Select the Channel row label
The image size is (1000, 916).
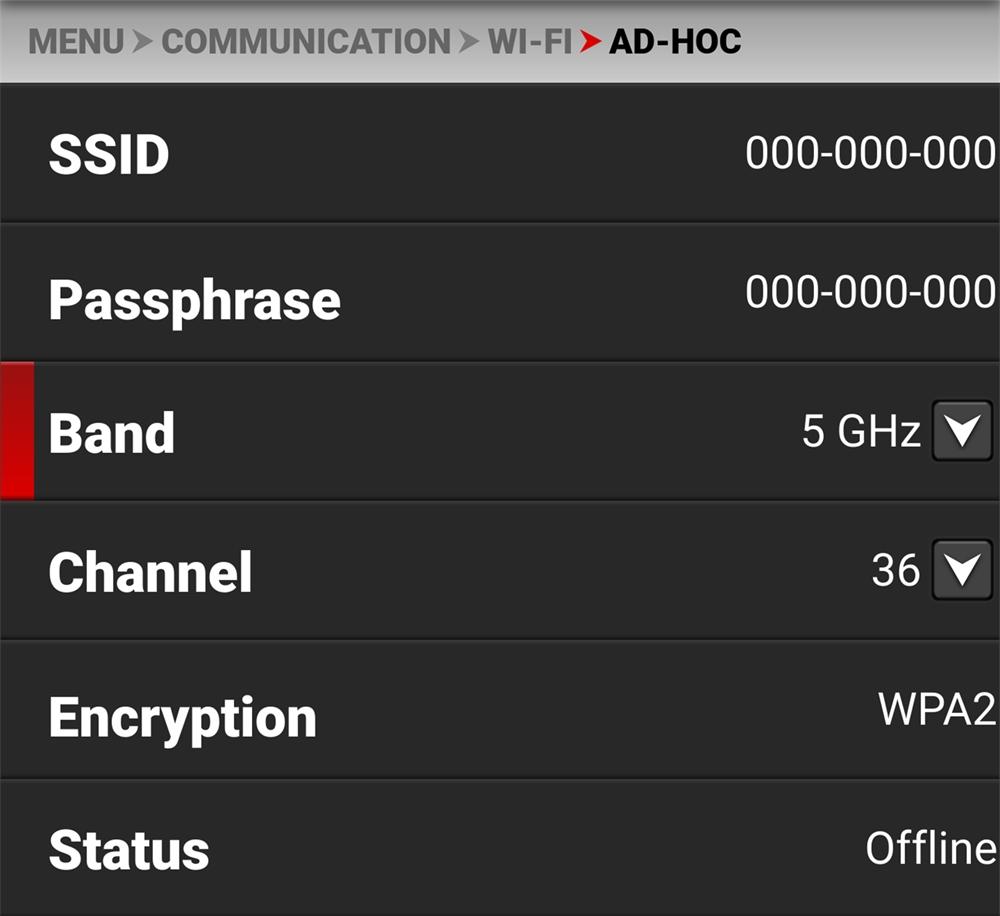tap(150, 572)
